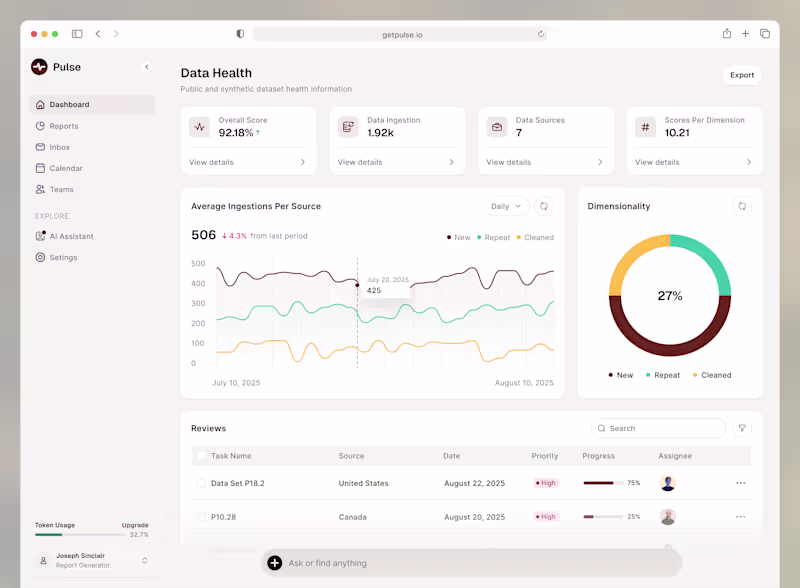
Task: Refresh the Dimensionality chart
Action: pyautogui.click(x=742, y=206)
